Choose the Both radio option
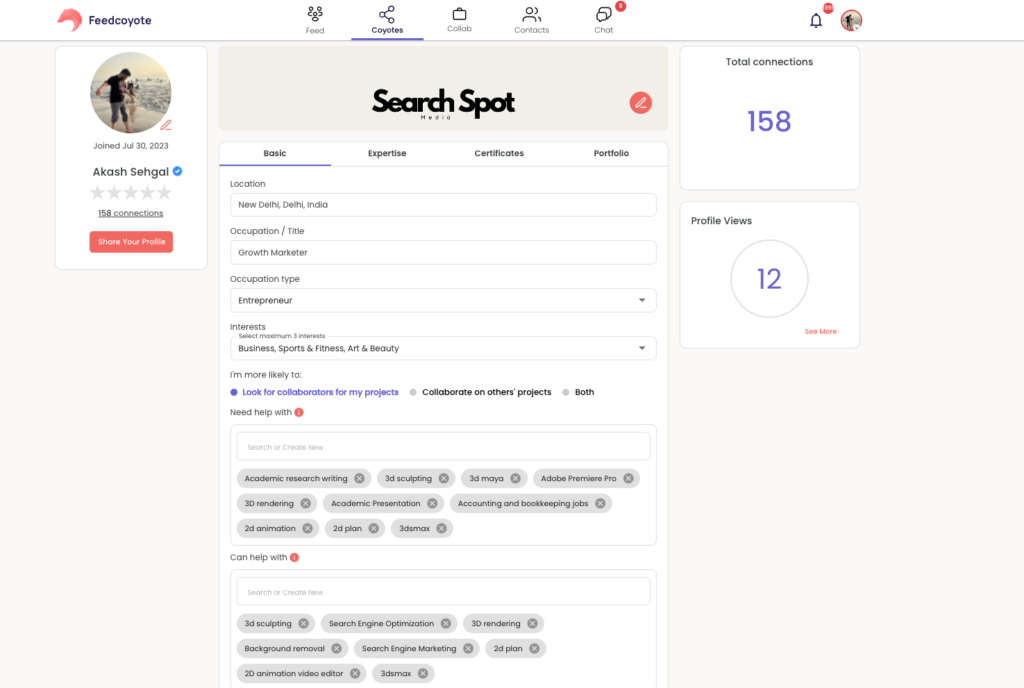The width and height of the screenshot is (1024, 688). 566,392
